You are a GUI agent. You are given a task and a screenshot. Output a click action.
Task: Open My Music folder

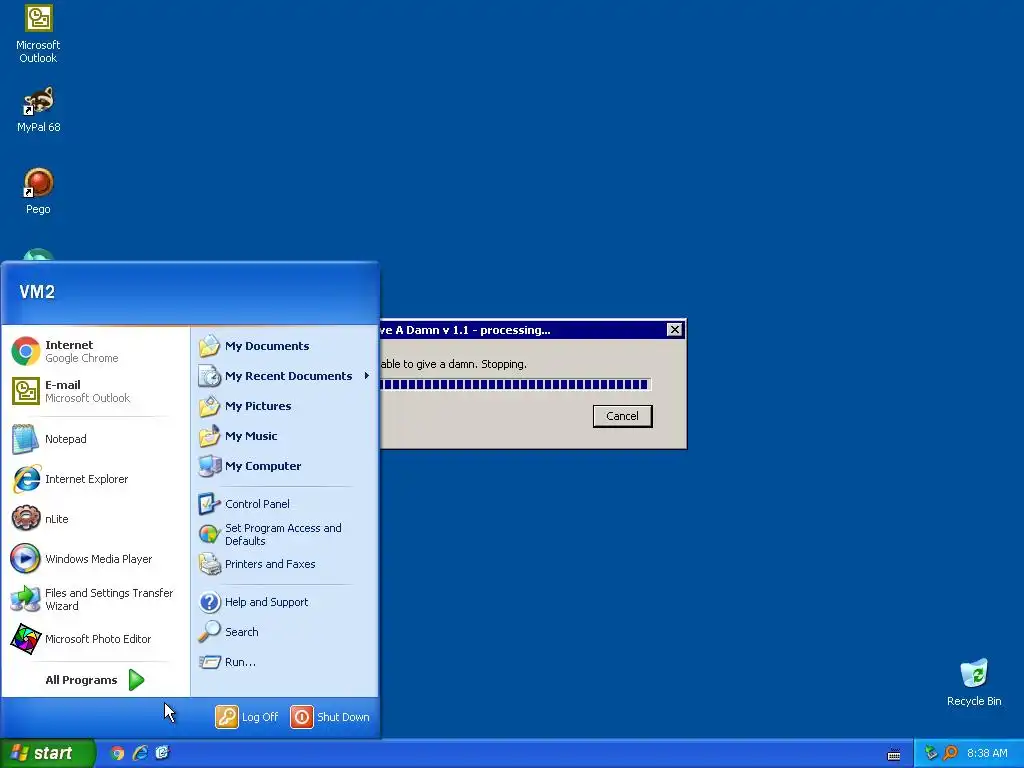coord(284,436)
